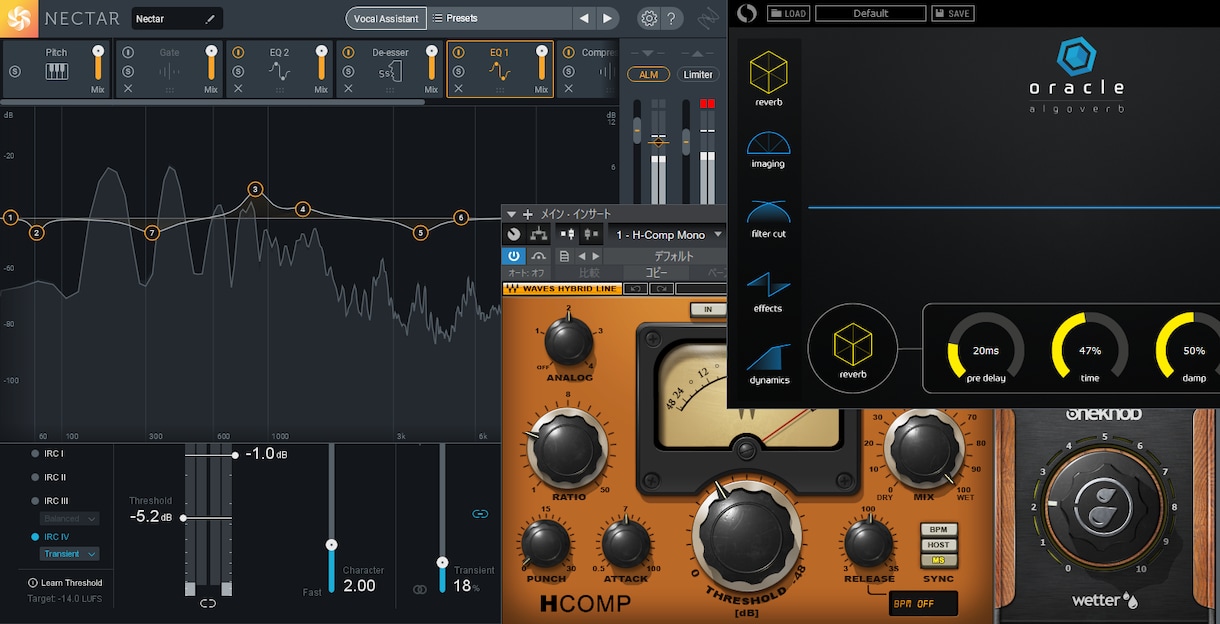Open Nectar help question mark
Image resolution: width=1220 pixels, height=624 pixels.
pos(672,18)
